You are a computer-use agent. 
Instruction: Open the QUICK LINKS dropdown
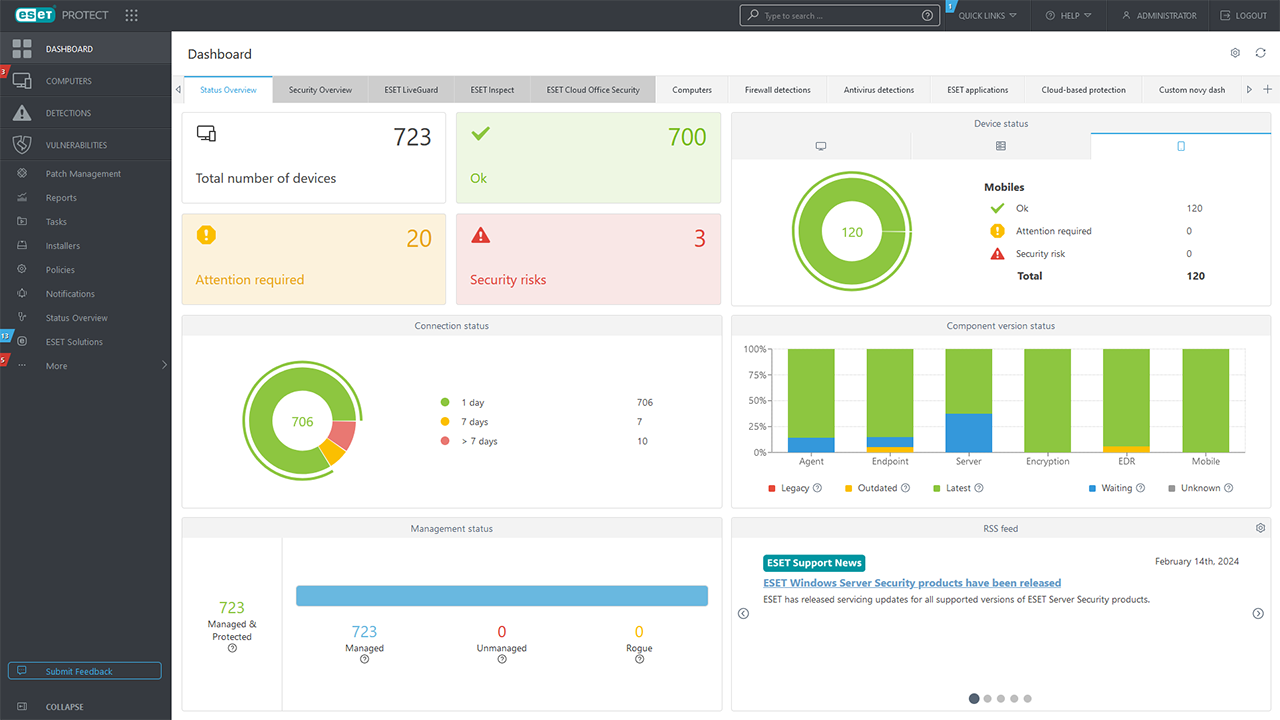[985, 15]
